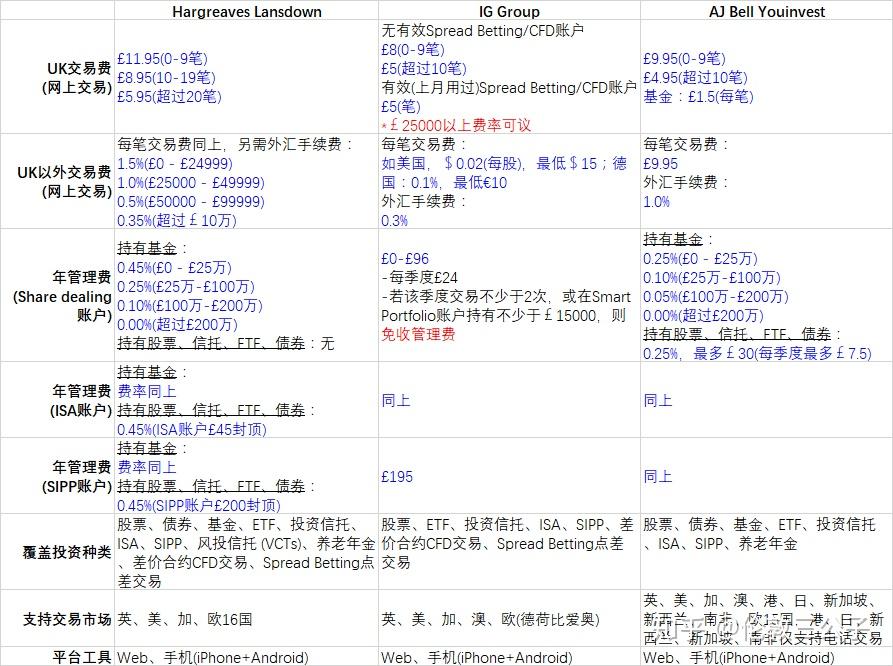
Task: Click the 0.25%(£0 - £25万) rate
Action: (701, 259)
